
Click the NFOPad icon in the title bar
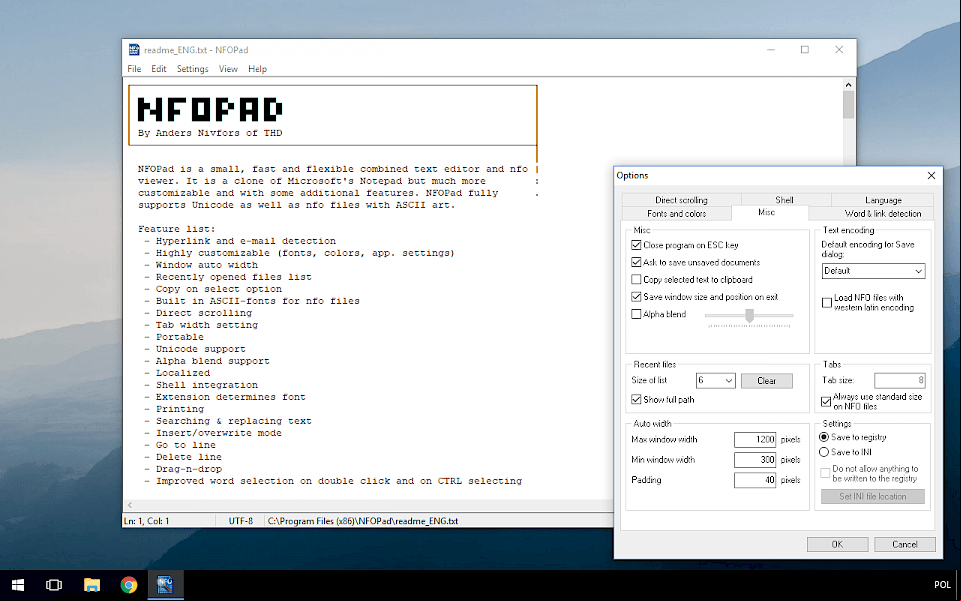pos(134,50)
